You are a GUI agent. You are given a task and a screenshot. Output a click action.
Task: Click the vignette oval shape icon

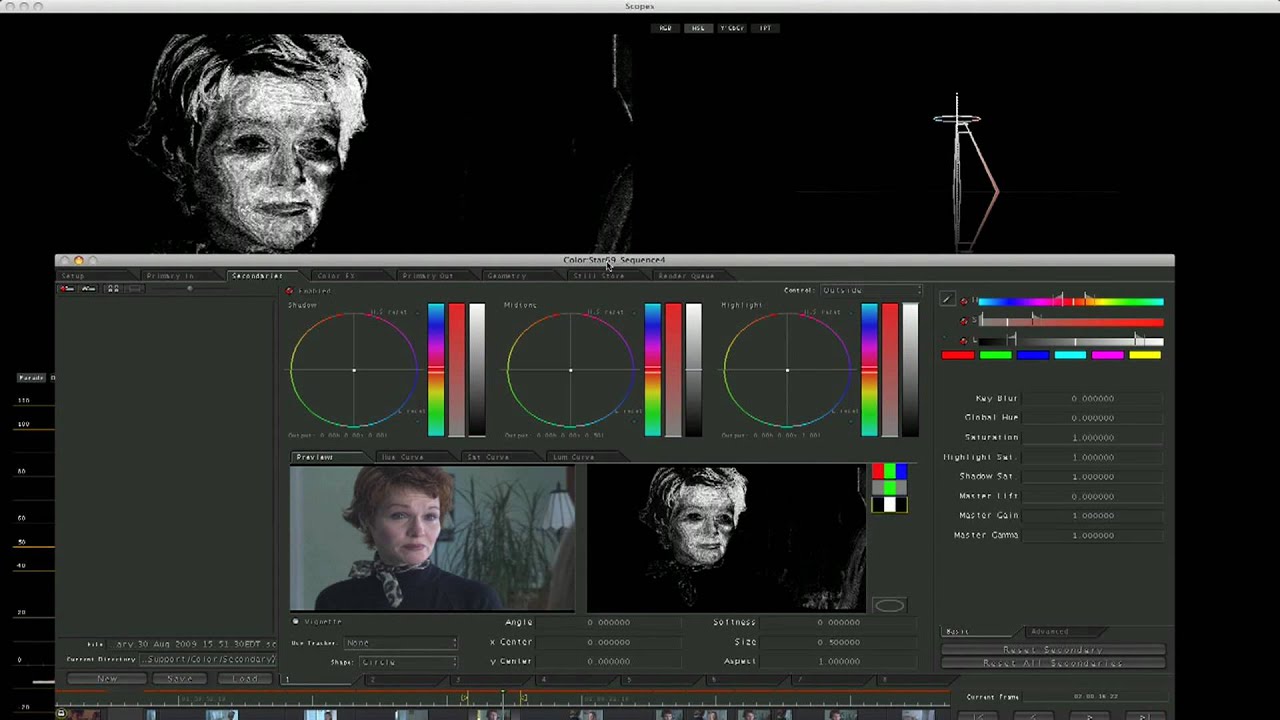889,605
